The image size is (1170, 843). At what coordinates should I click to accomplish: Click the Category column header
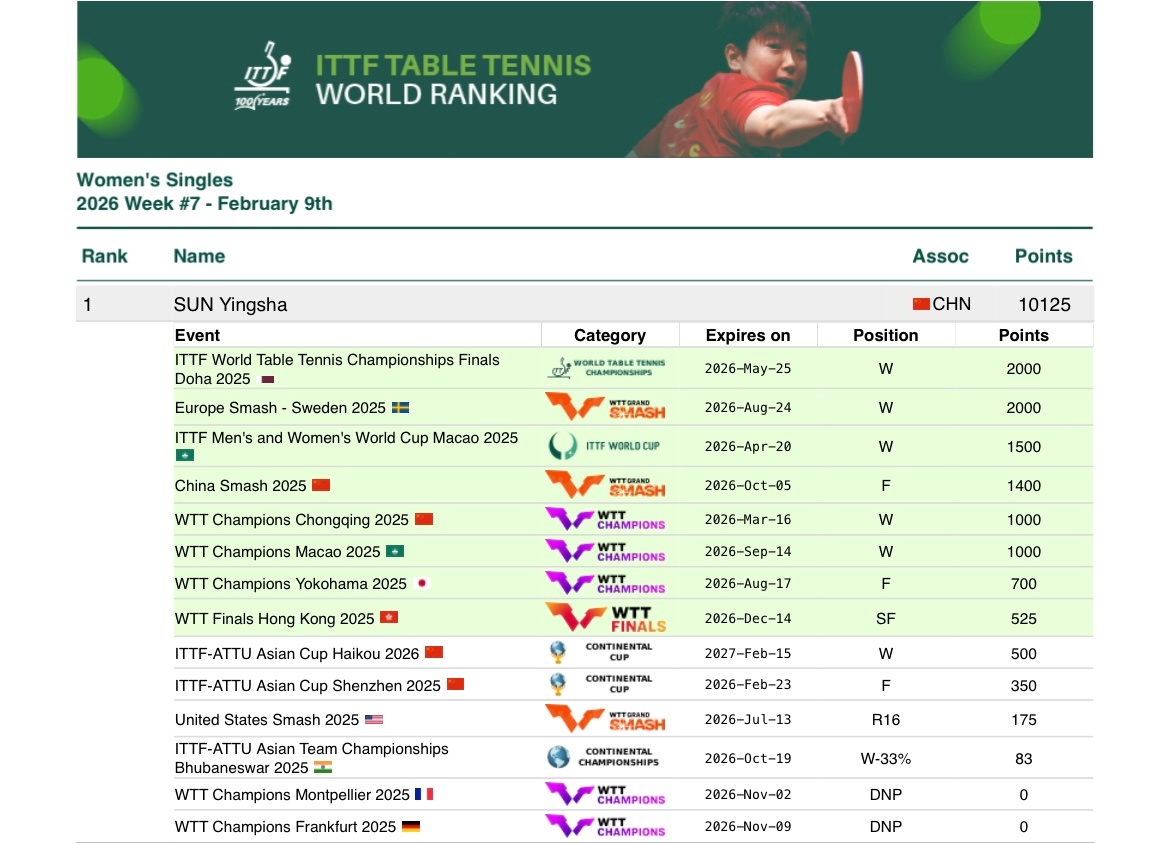610,335
